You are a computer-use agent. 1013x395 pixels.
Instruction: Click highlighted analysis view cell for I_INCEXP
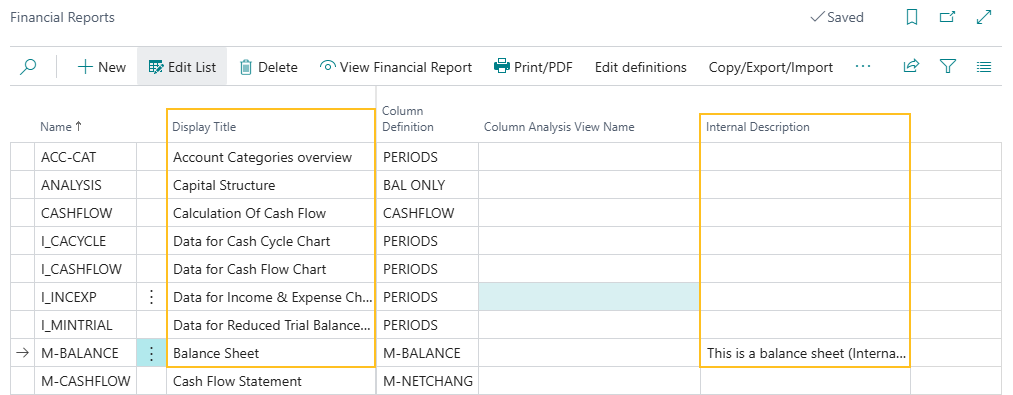tap(589, 297)
